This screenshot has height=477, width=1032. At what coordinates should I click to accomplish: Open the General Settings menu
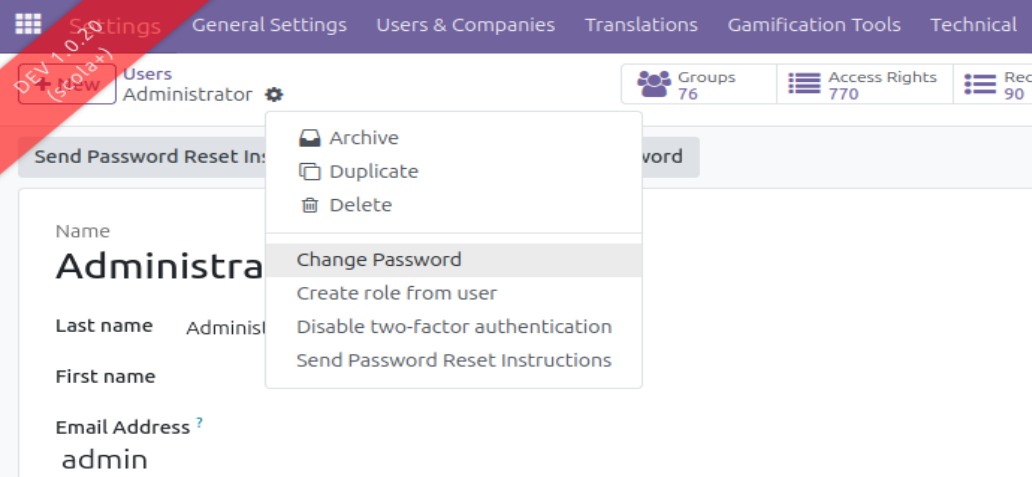click(269, 25)
